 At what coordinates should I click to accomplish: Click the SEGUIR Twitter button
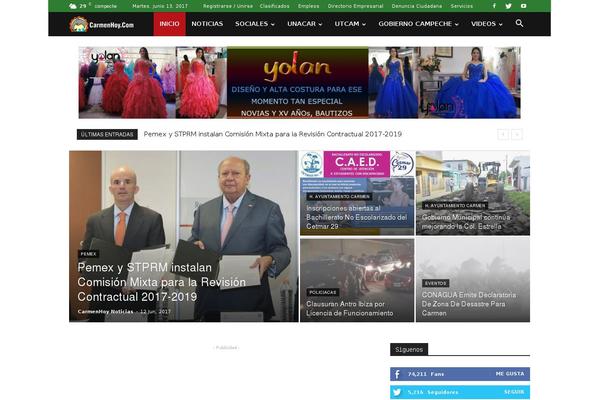514,392
